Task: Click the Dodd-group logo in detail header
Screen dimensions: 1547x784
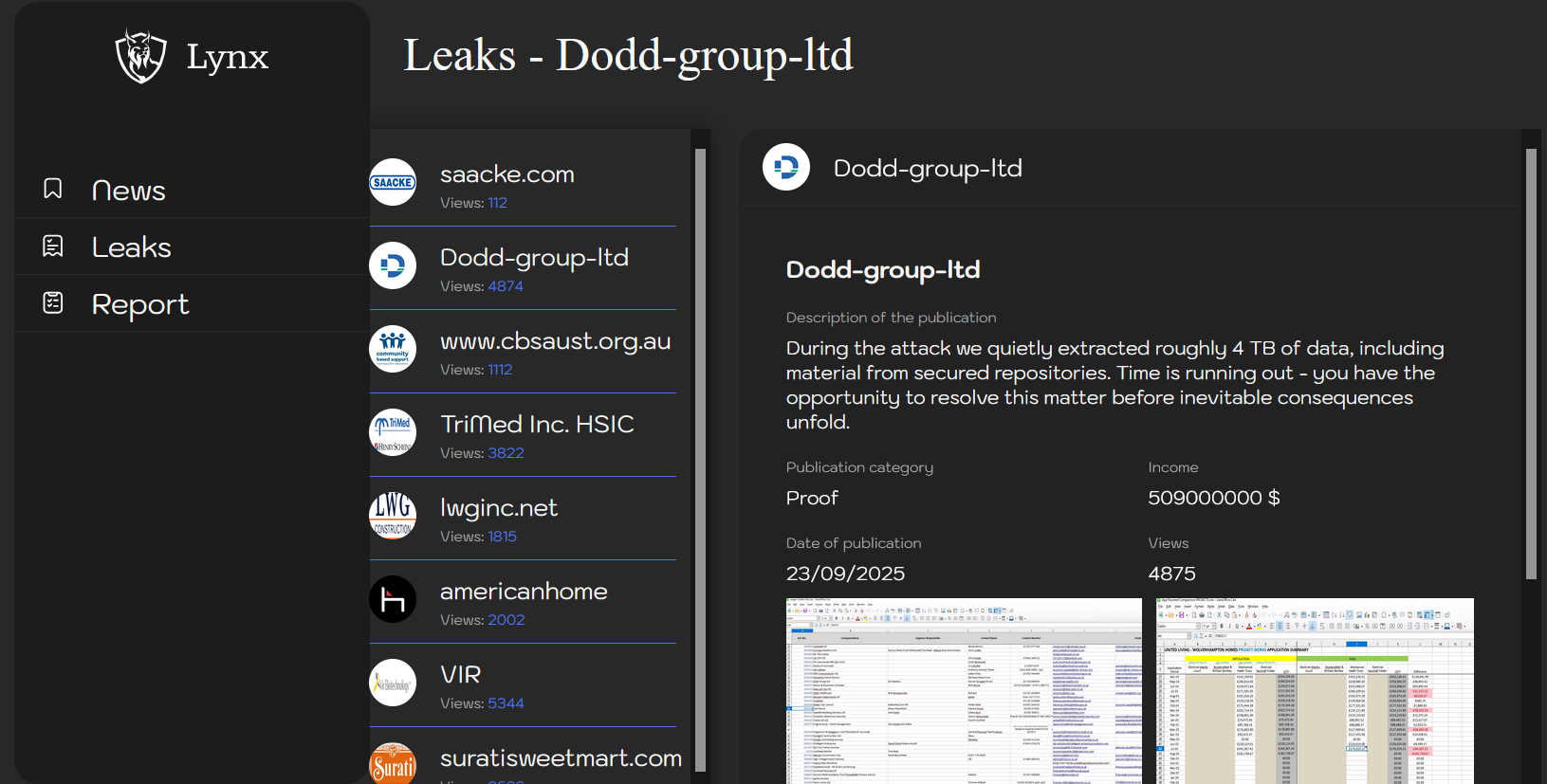Action: (786, 168)
